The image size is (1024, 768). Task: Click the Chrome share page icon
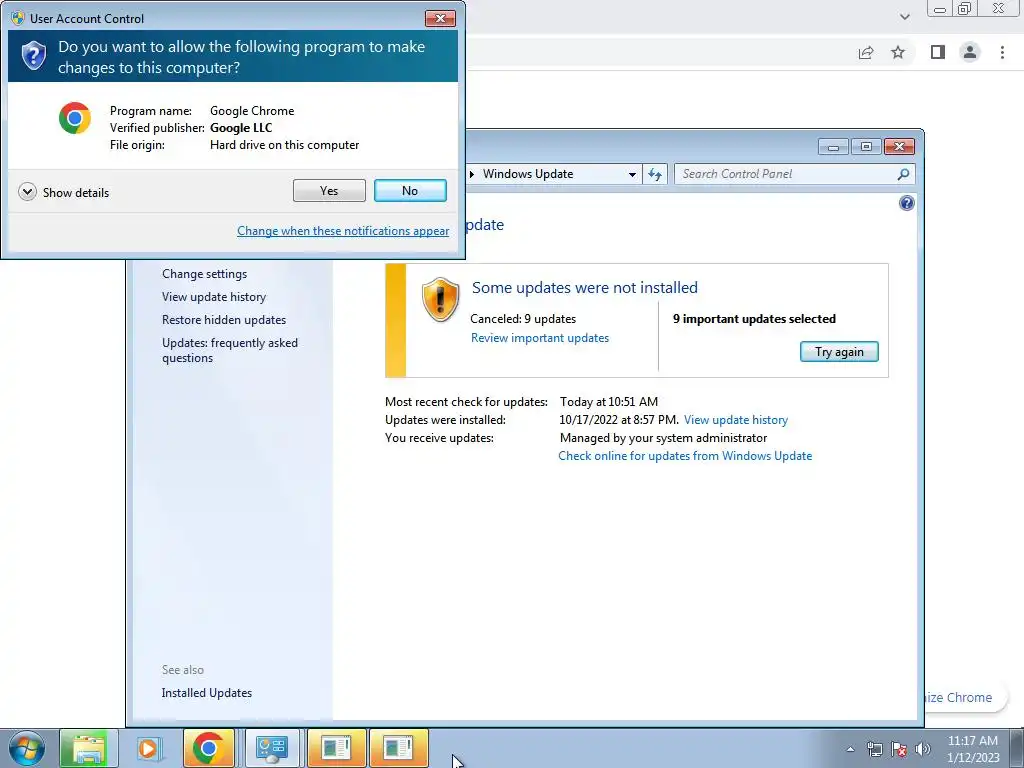[866, 52]
